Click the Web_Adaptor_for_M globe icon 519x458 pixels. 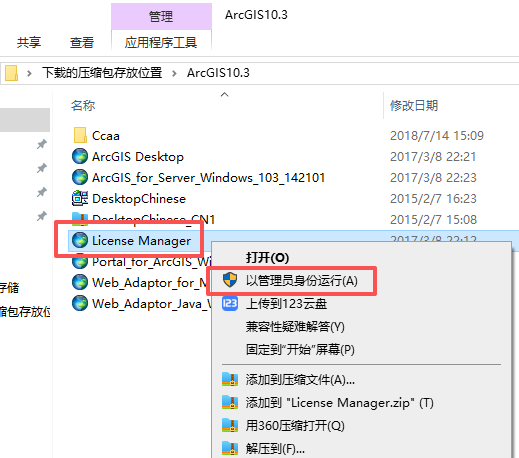80,282
